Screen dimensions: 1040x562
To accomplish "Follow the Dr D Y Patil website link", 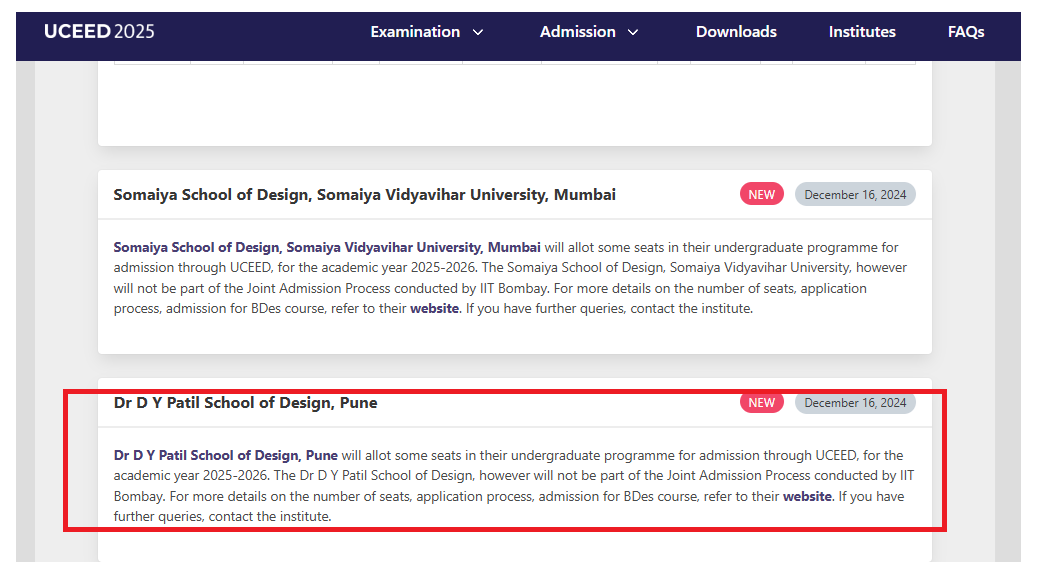I will click(807, 496).
